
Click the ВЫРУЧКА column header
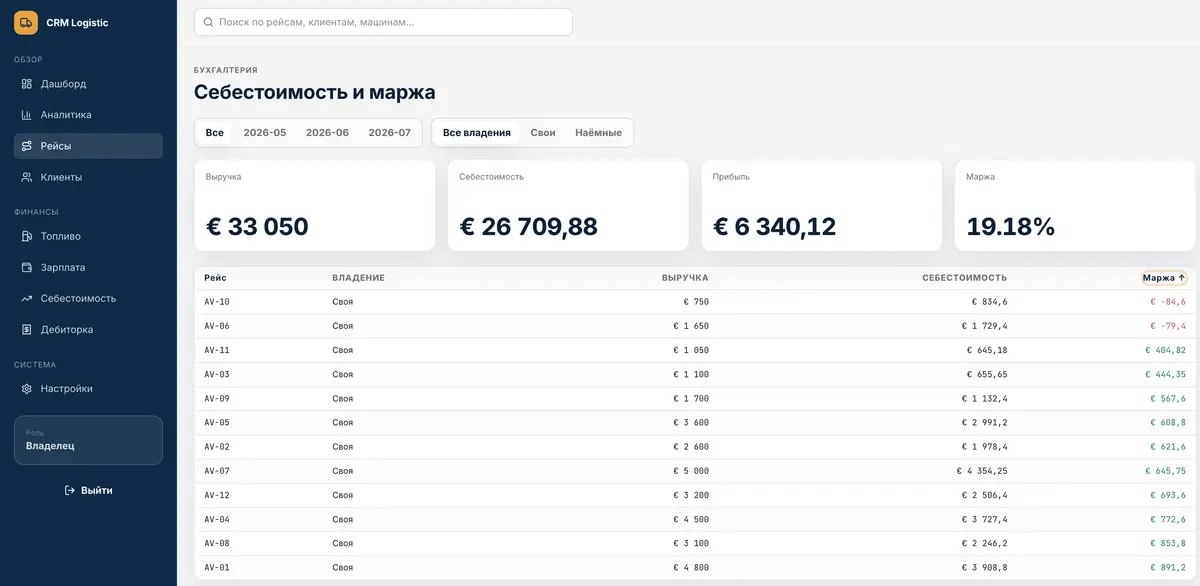tap(685, 278)
